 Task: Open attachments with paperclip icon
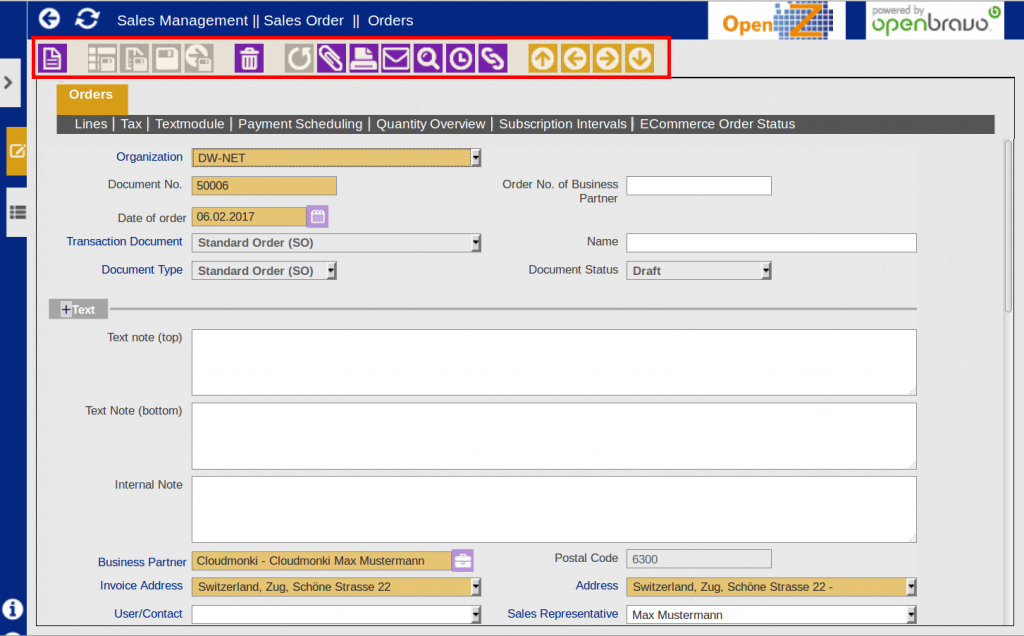point(331,59)
